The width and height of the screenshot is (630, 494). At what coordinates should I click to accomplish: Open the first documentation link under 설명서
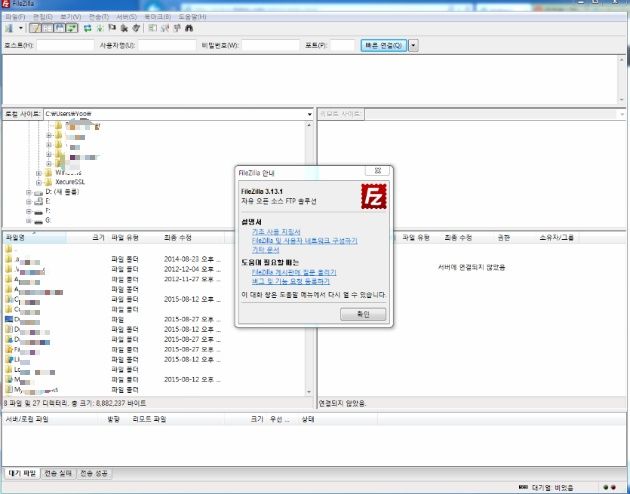click(276, 232)
